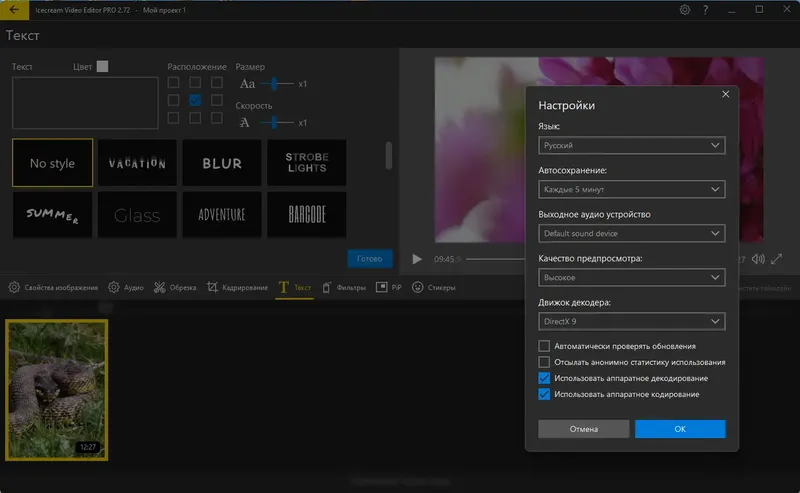
Task: Enable Автоматически проверять обновления checkbox
Action: tap(544, 346)
